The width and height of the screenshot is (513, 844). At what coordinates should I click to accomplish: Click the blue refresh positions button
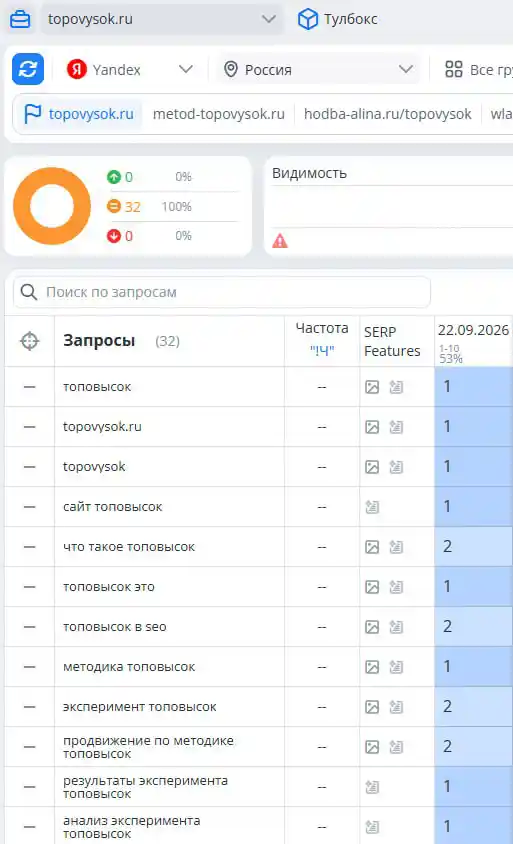[x=28, y=69]
